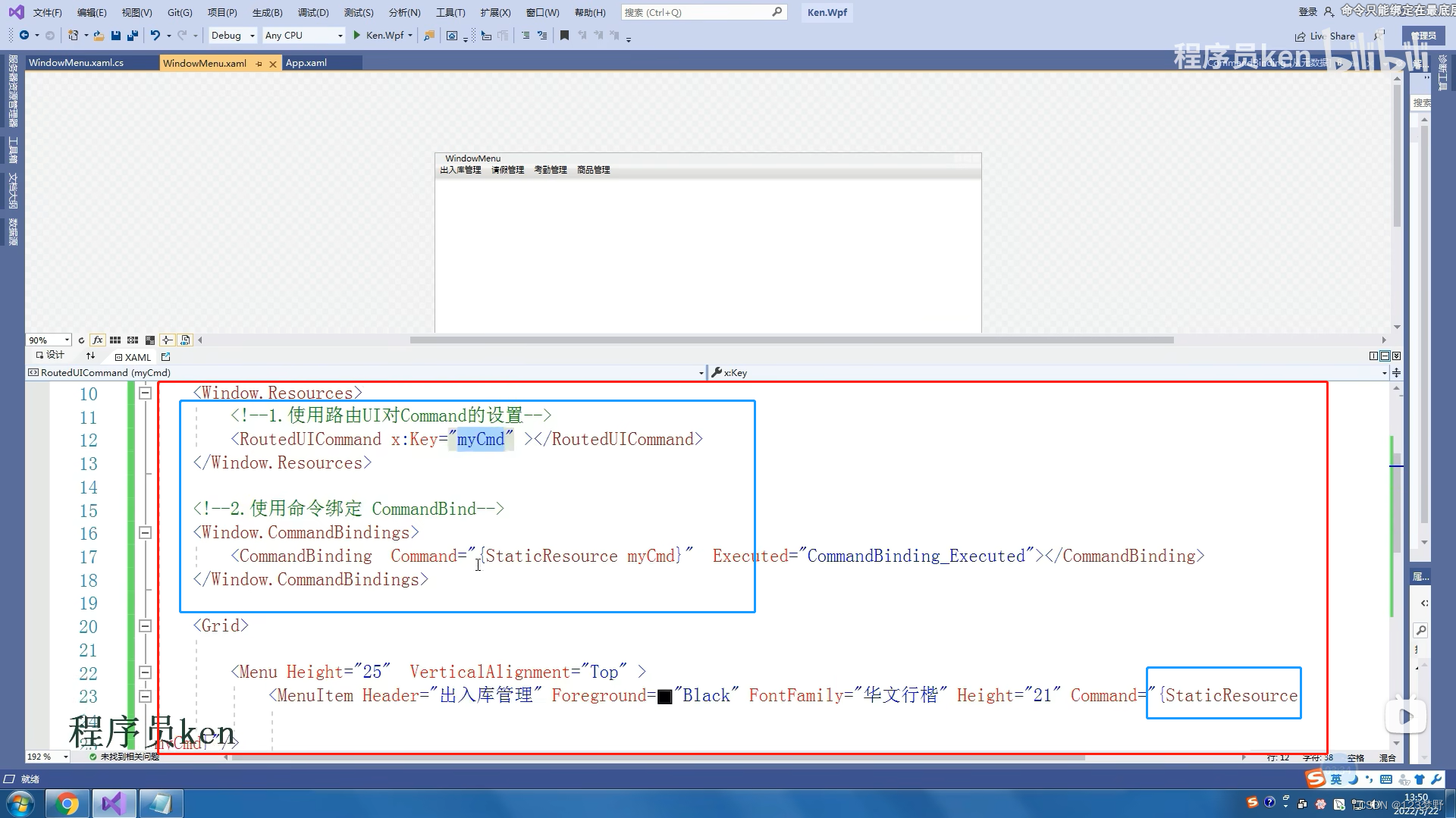Toggle the fx effects button in designer
This screenshot has width=1456, height=818.
pyautogui.click(x=98, y=340)
